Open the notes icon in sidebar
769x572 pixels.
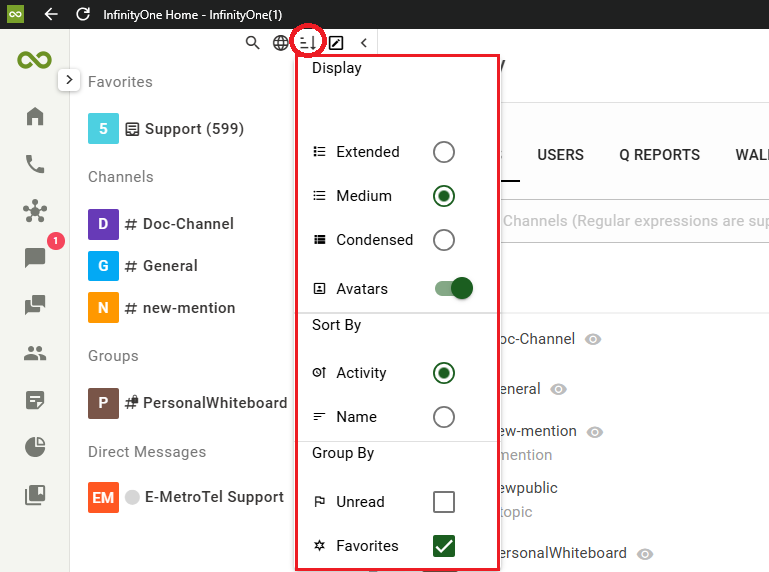tap(35, 400)
